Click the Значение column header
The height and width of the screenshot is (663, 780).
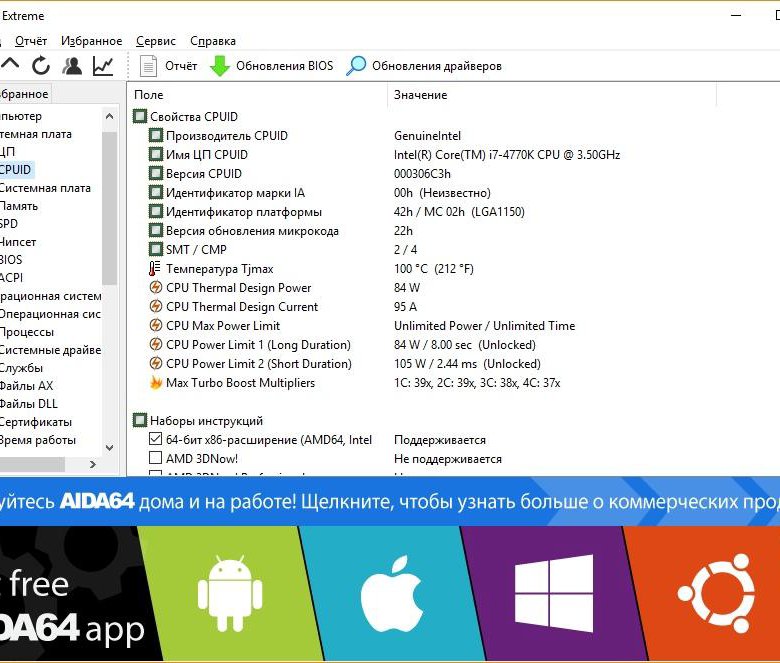pos(421,95)
